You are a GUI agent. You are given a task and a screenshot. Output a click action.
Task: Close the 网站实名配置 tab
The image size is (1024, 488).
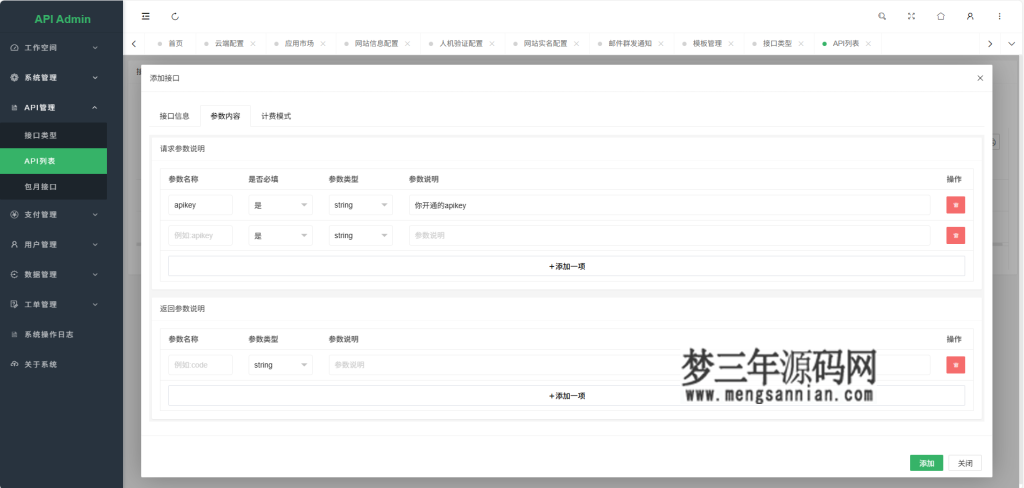[x=576, y=44]
